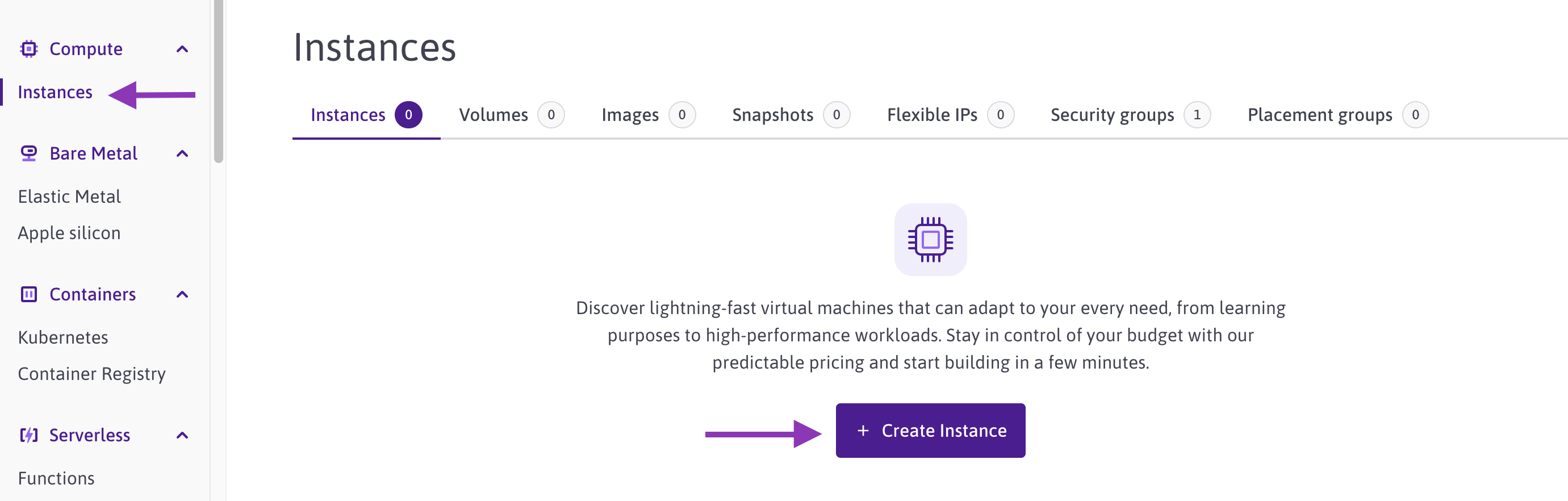Image resolution: width=1568 pixels, height=501 pixels.
Task: Navigate to Kubernetes in sidebar
Action: pos(62,337)
